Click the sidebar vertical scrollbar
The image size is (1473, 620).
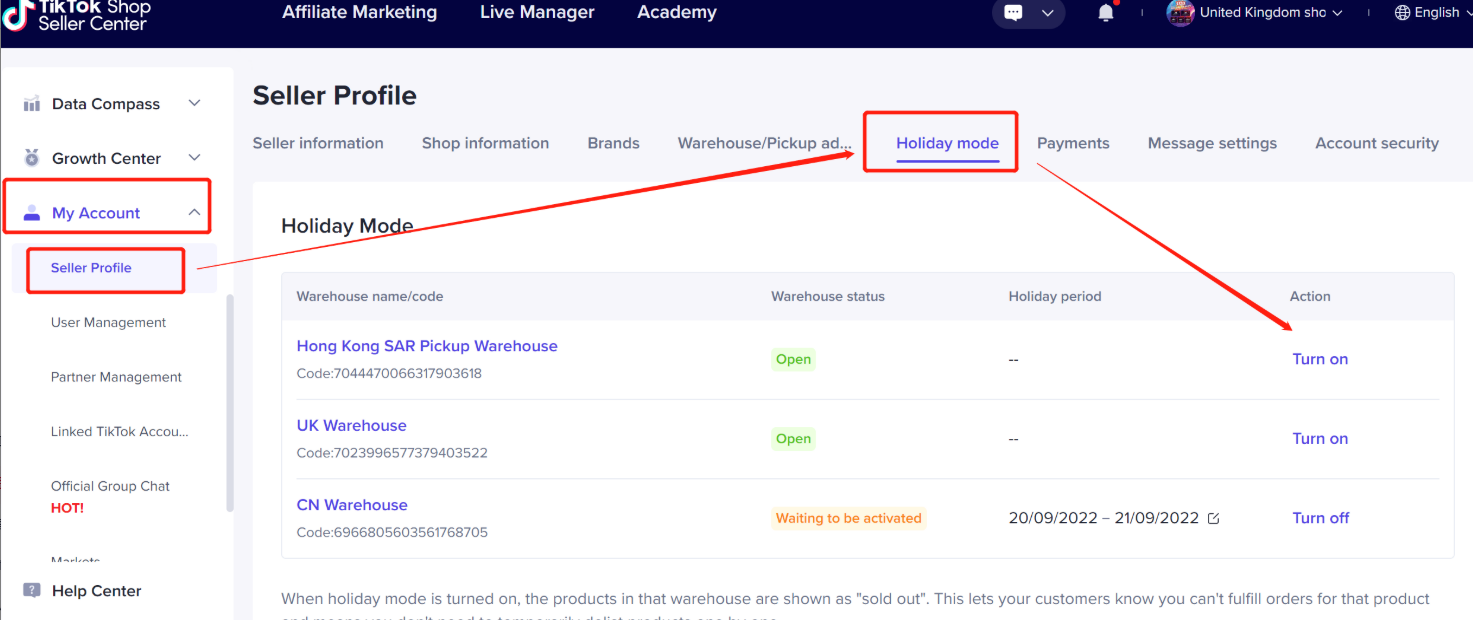point(230,403)
